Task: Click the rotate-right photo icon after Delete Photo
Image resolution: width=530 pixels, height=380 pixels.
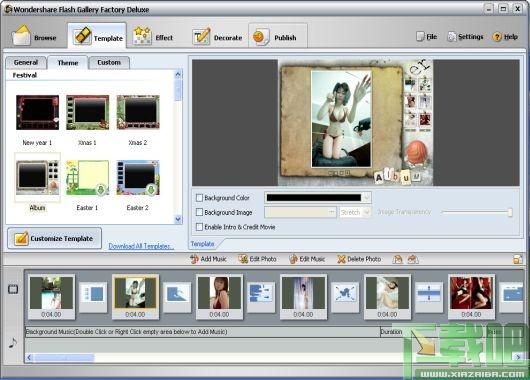Action: 413,259
